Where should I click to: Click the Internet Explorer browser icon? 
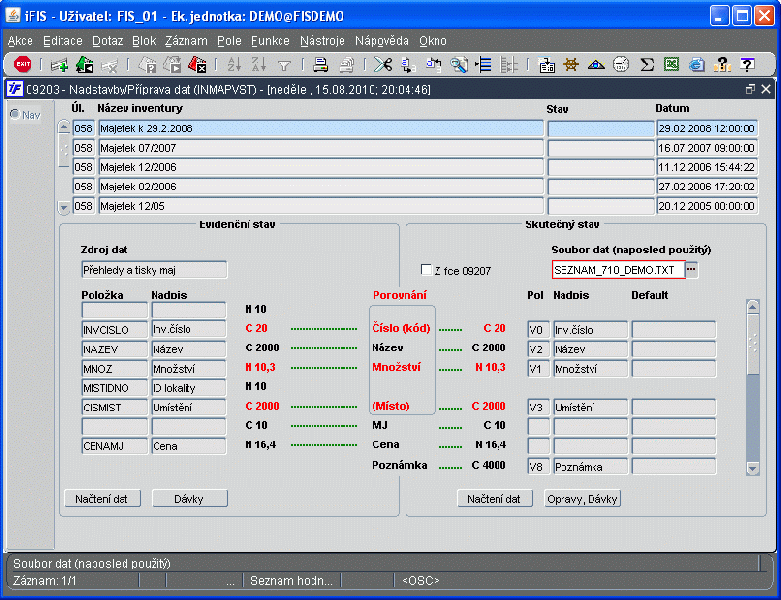(697, 65)
